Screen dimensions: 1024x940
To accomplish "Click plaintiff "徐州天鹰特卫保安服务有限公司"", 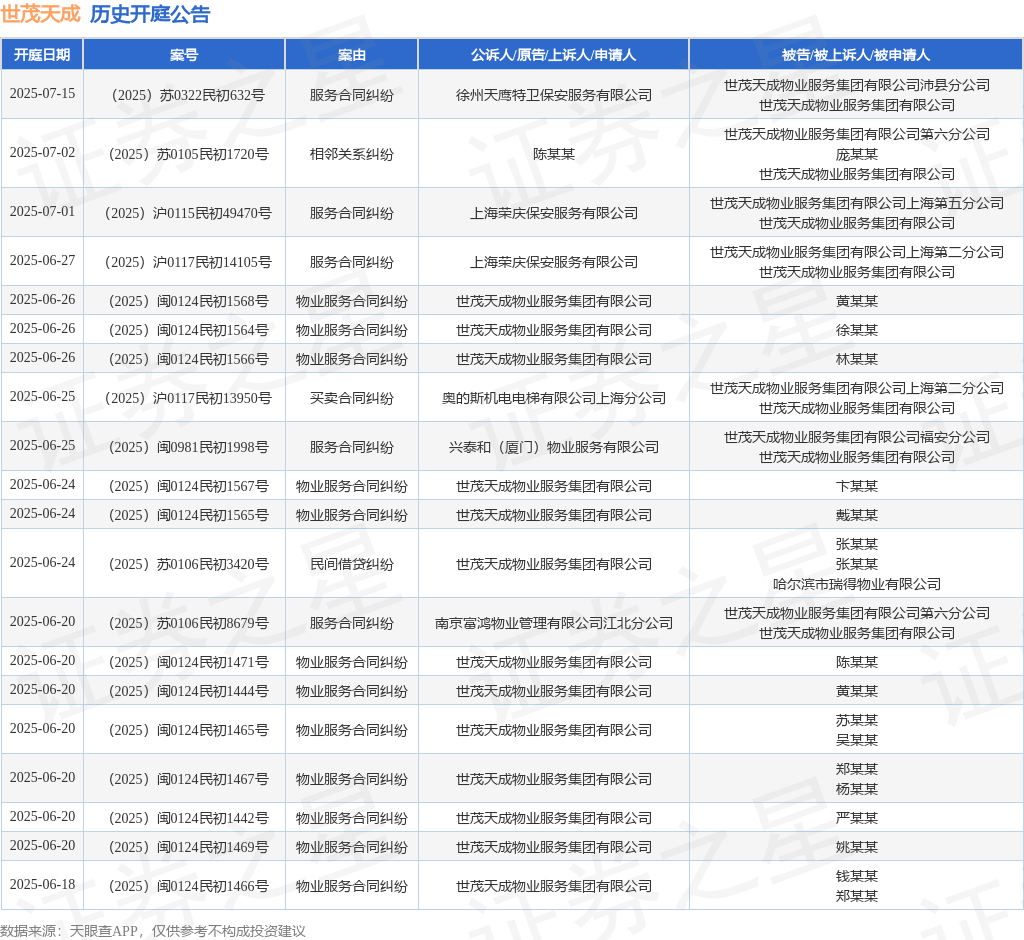I will (x=554, y=95).
